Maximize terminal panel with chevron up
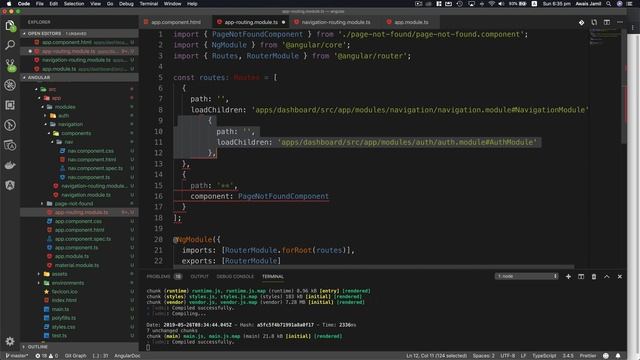The height and width of the screenshot is (360, 640). [607, 276]
